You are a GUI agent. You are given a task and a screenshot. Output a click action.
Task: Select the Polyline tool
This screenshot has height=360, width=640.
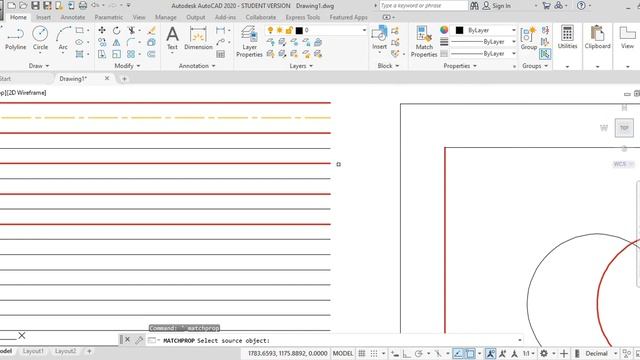(16, 38)
